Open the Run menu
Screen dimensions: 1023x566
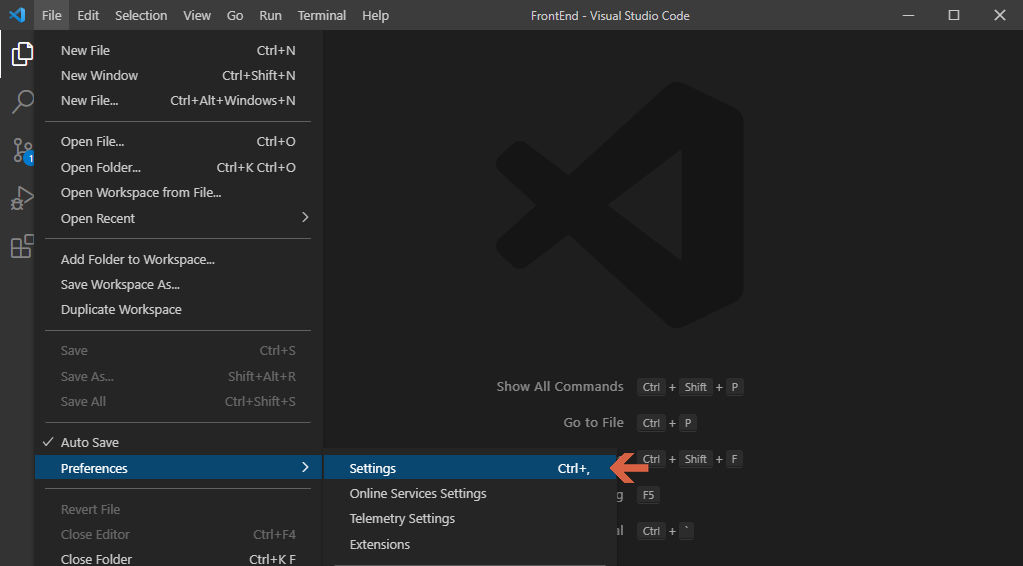(x=271, y=15)
